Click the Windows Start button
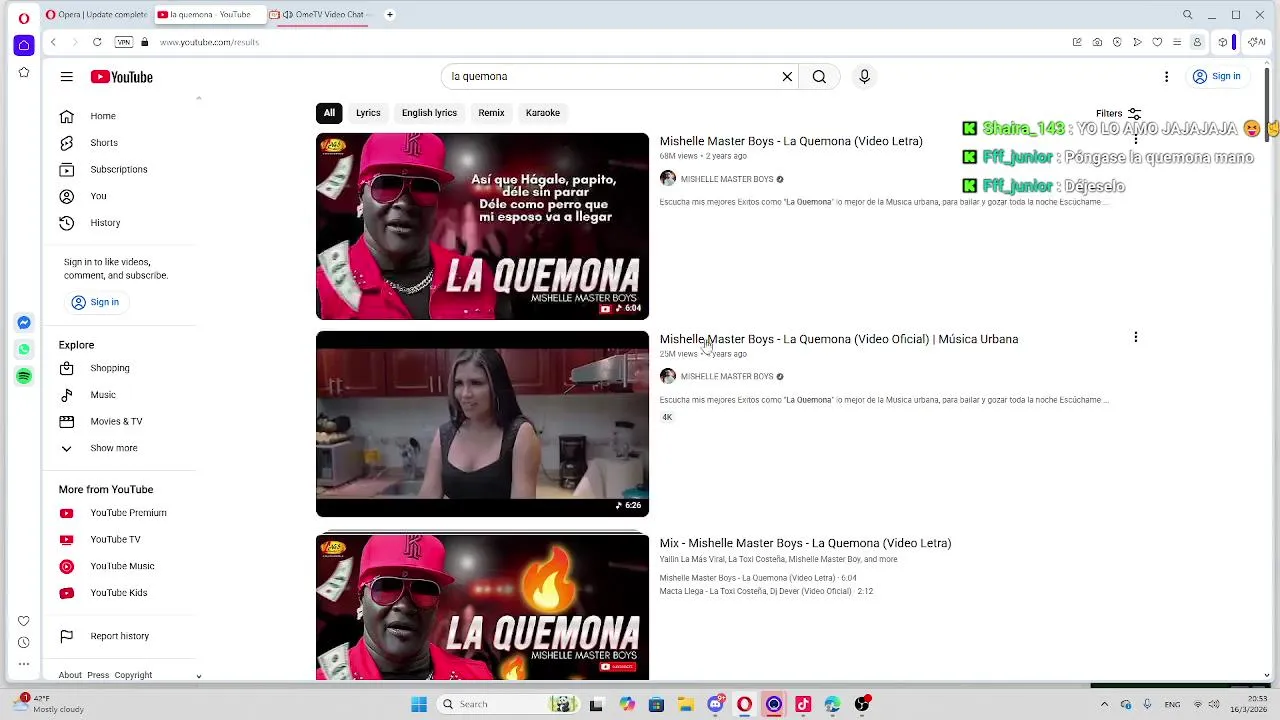This screenshot has height=720, width=1280. pos(419,704)
